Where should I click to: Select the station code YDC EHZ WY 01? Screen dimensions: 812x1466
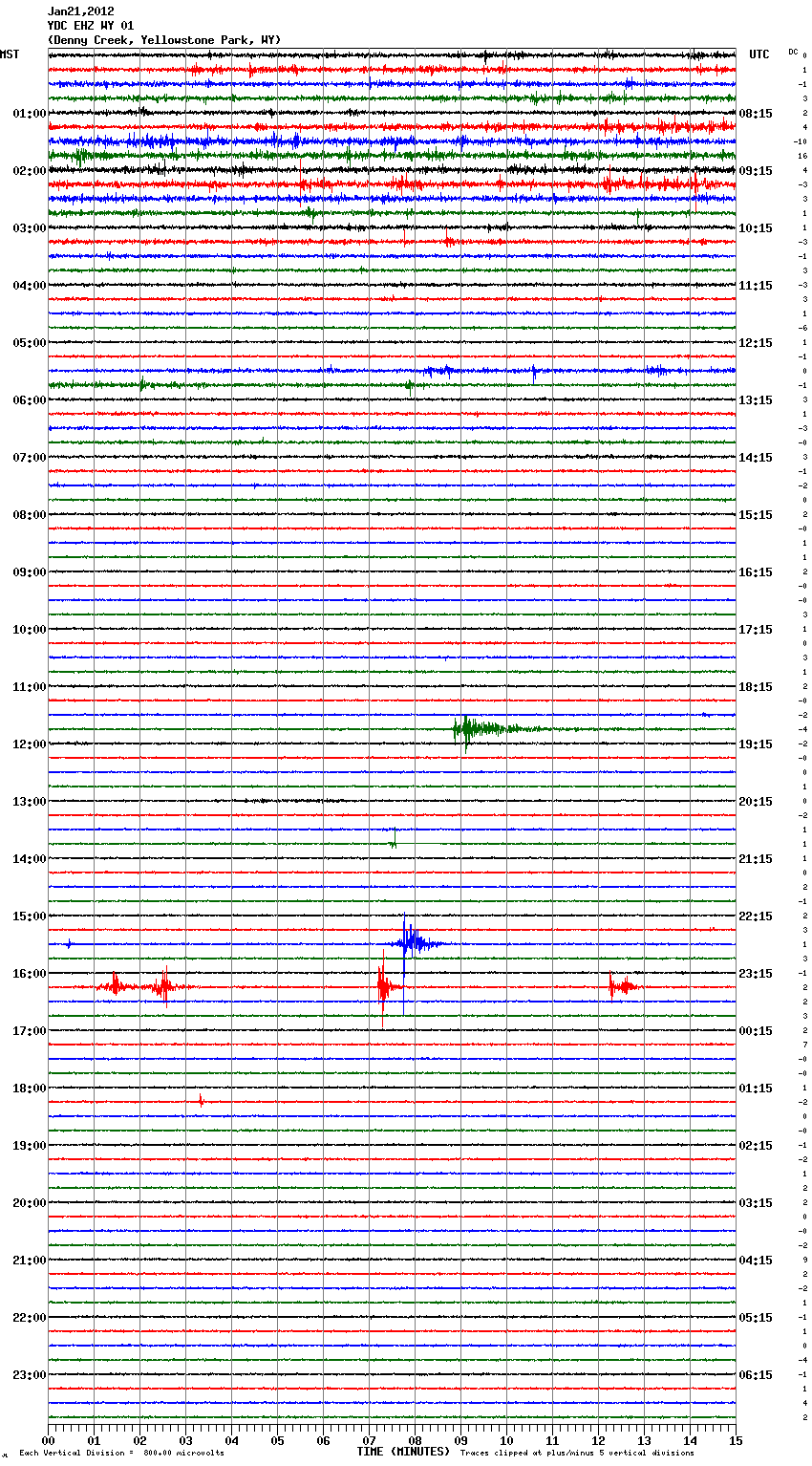point(91,26)
